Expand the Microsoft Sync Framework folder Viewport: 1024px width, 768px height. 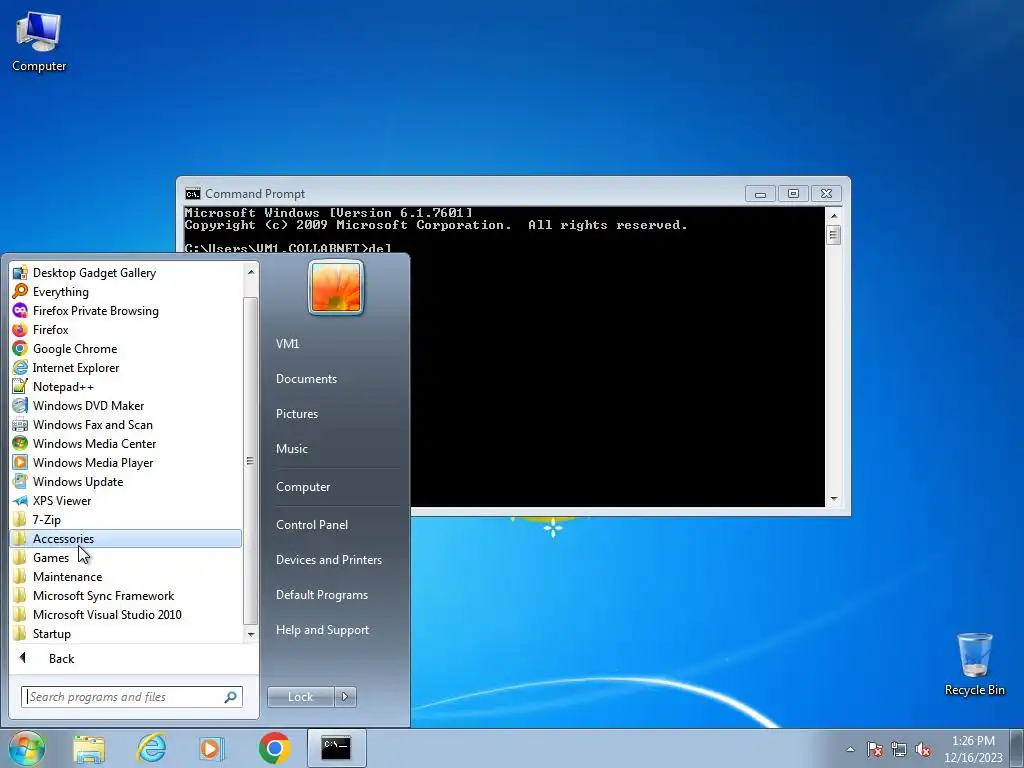click(x=126, y=595)
